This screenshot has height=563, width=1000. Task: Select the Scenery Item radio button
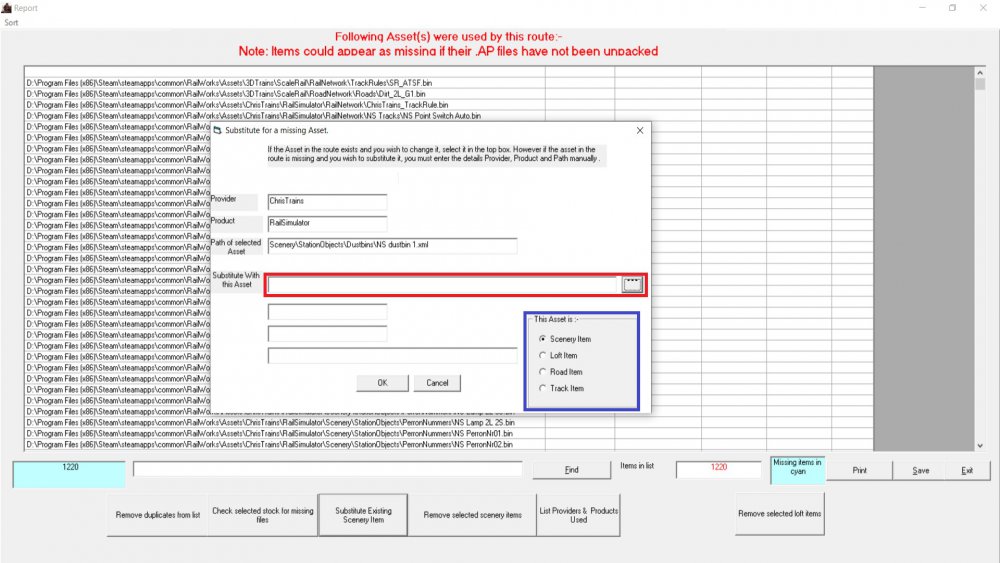pyautogui.click(x=543, y=339)
